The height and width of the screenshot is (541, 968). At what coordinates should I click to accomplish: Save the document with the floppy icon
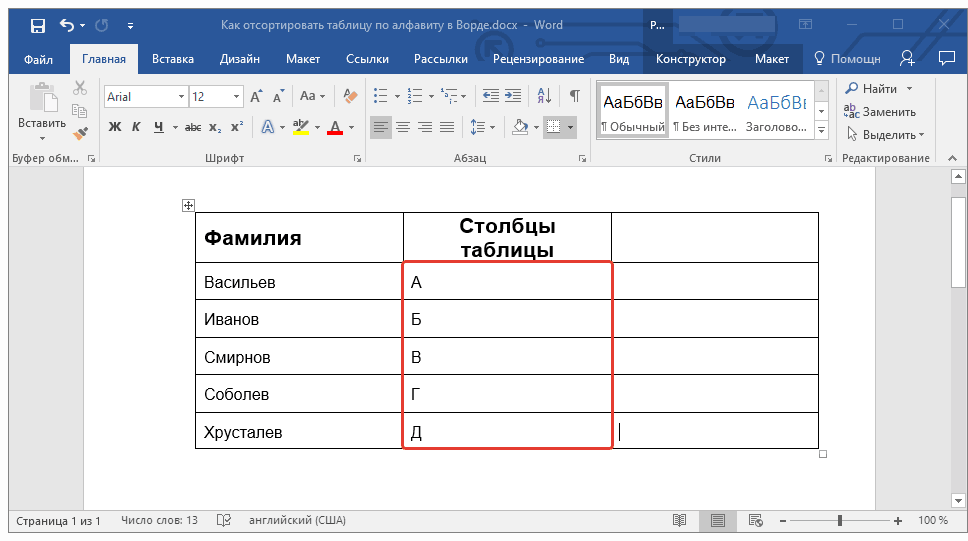[x=37, y=24]
